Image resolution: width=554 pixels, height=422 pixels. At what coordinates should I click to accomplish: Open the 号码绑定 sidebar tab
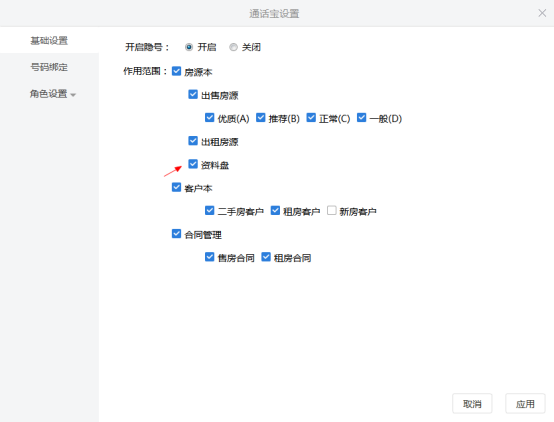coord(49,67)
